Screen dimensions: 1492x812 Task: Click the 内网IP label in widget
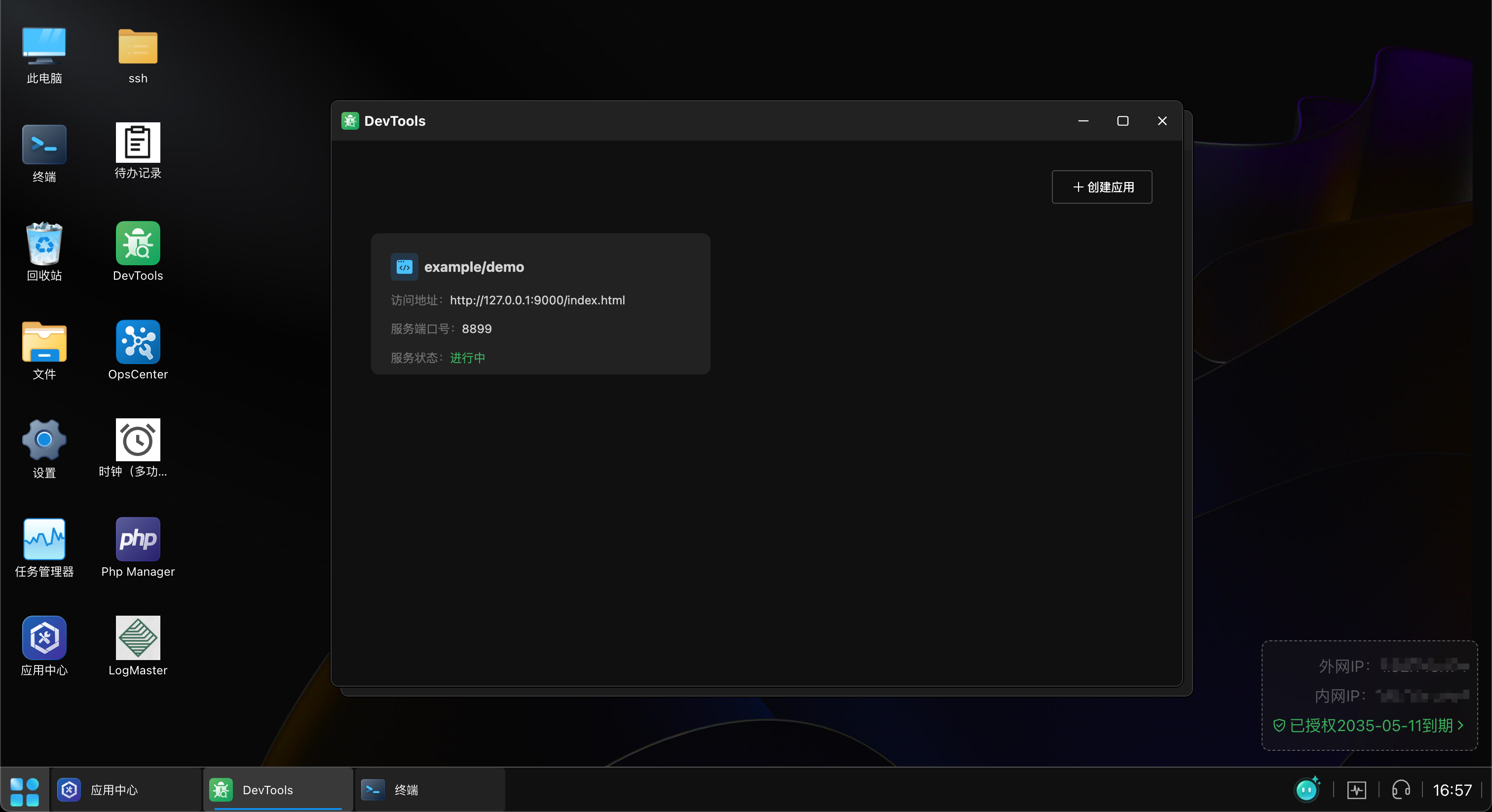click(1340, 696)
